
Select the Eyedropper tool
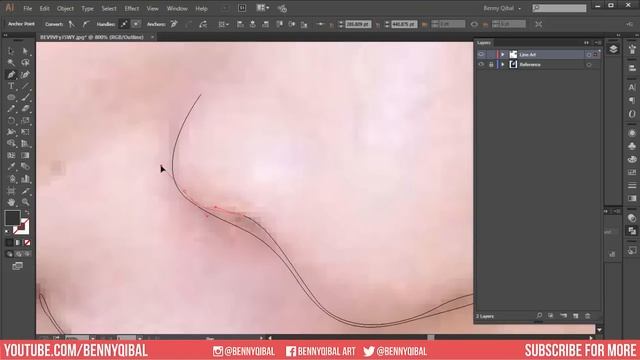(11, 167)
